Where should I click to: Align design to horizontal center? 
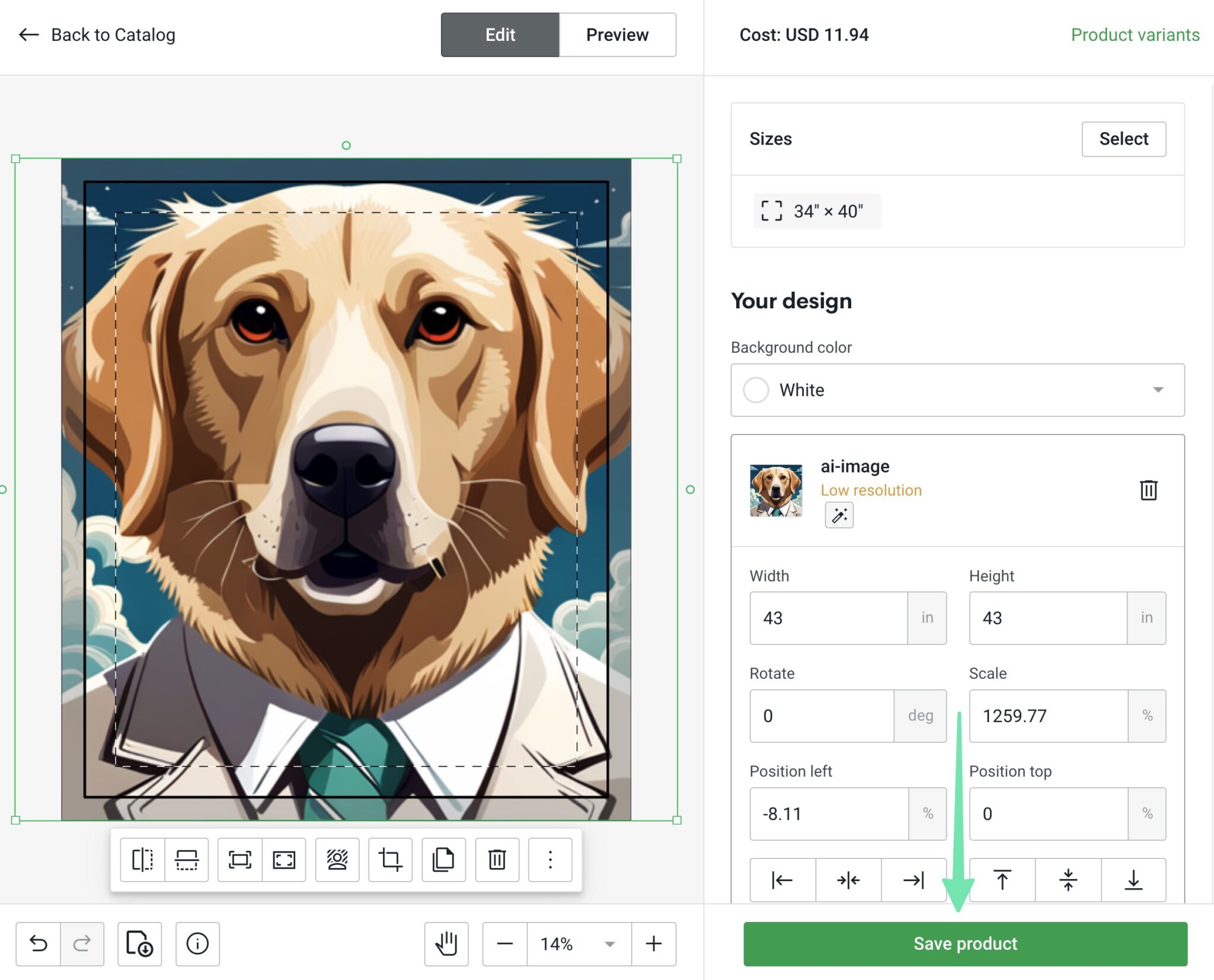848,880
